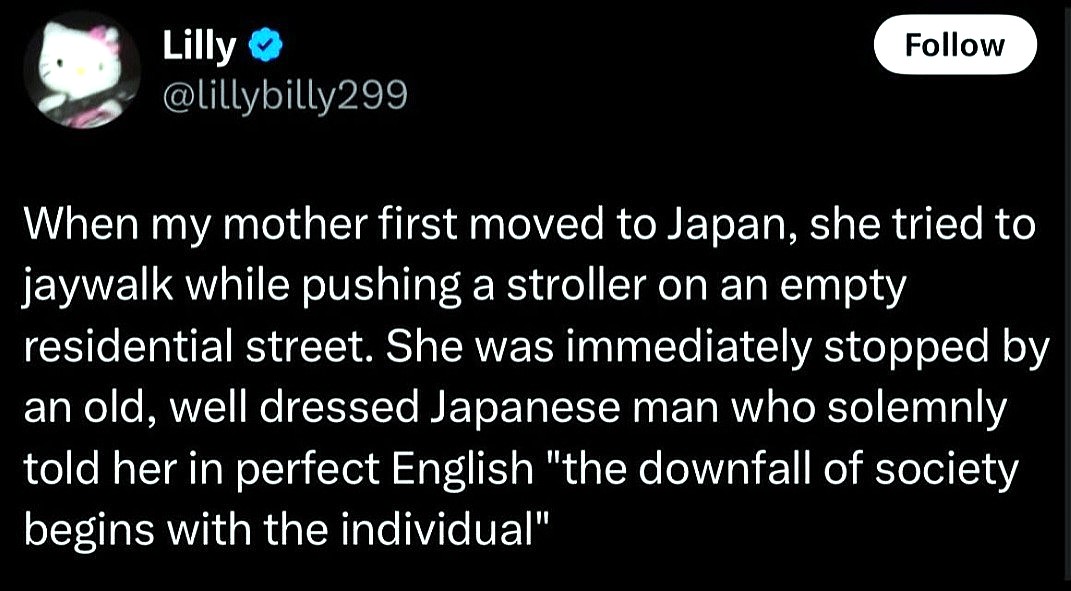1071x591 pixels.
Task: Open the @lillybilly299 handle link
Action: [x=284, y=95]
